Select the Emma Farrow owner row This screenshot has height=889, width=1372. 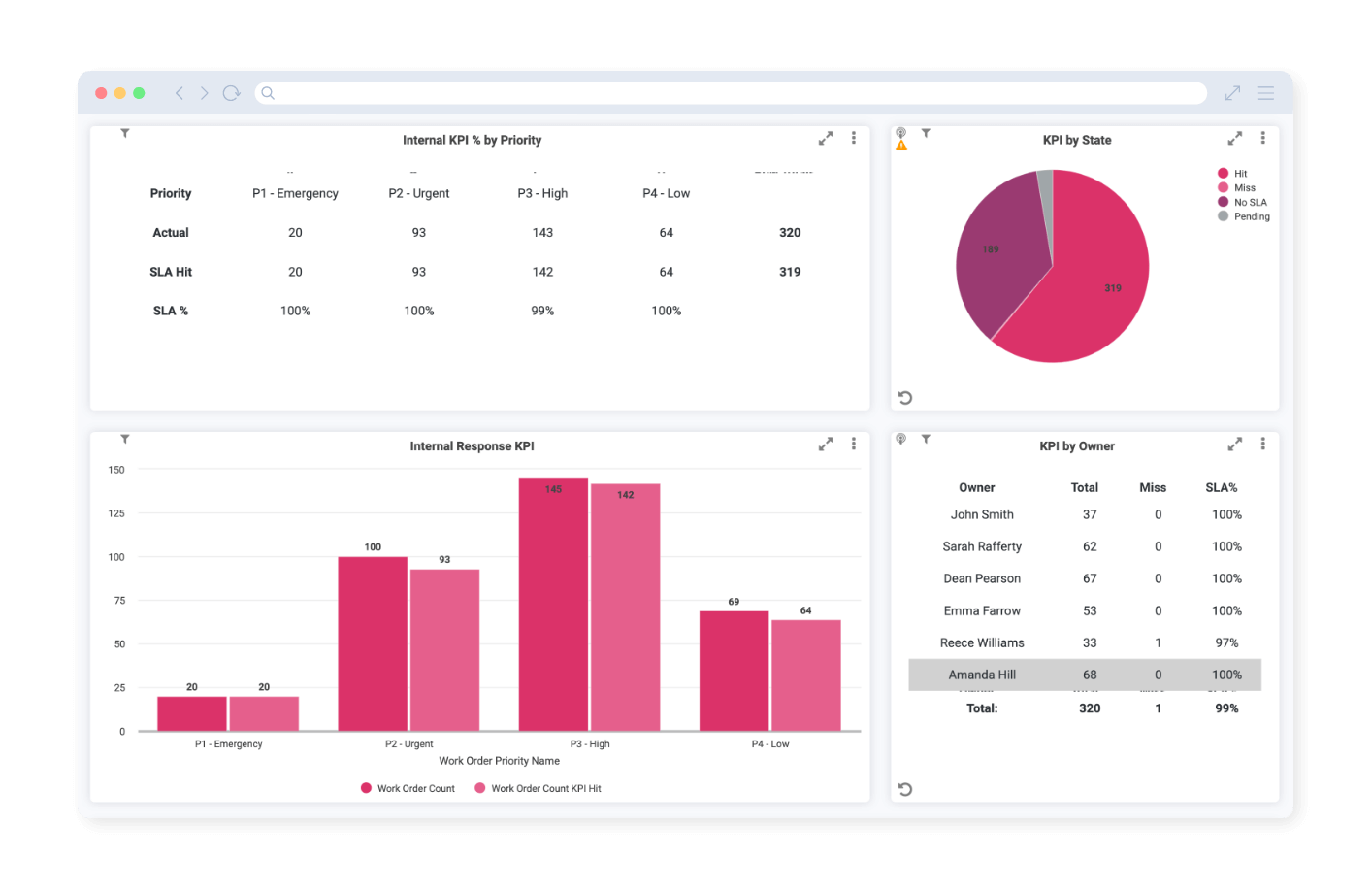(x=1085, y=610)
